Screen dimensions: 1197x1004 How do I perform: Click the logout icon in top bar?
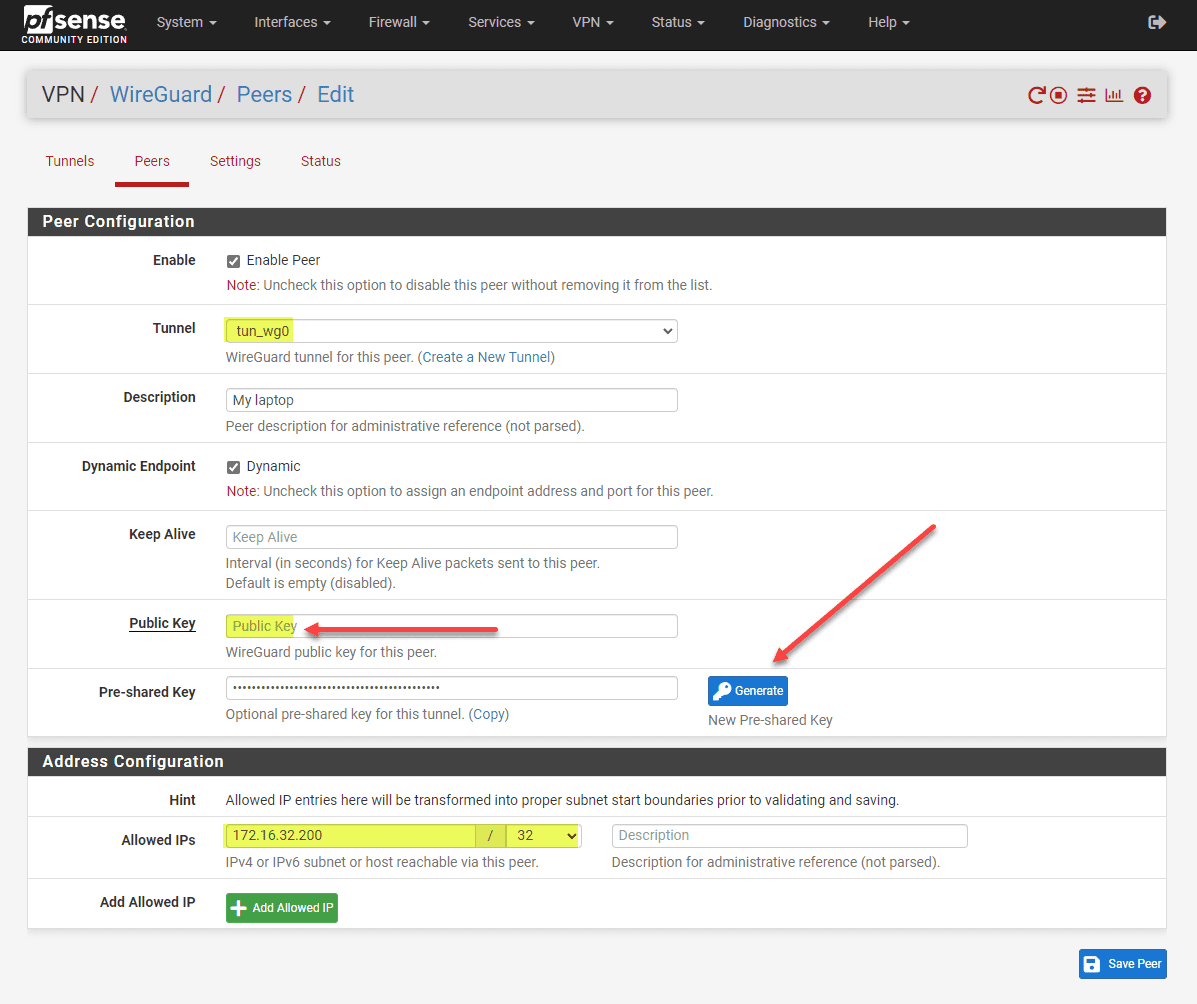click(x=1157, y=22)
